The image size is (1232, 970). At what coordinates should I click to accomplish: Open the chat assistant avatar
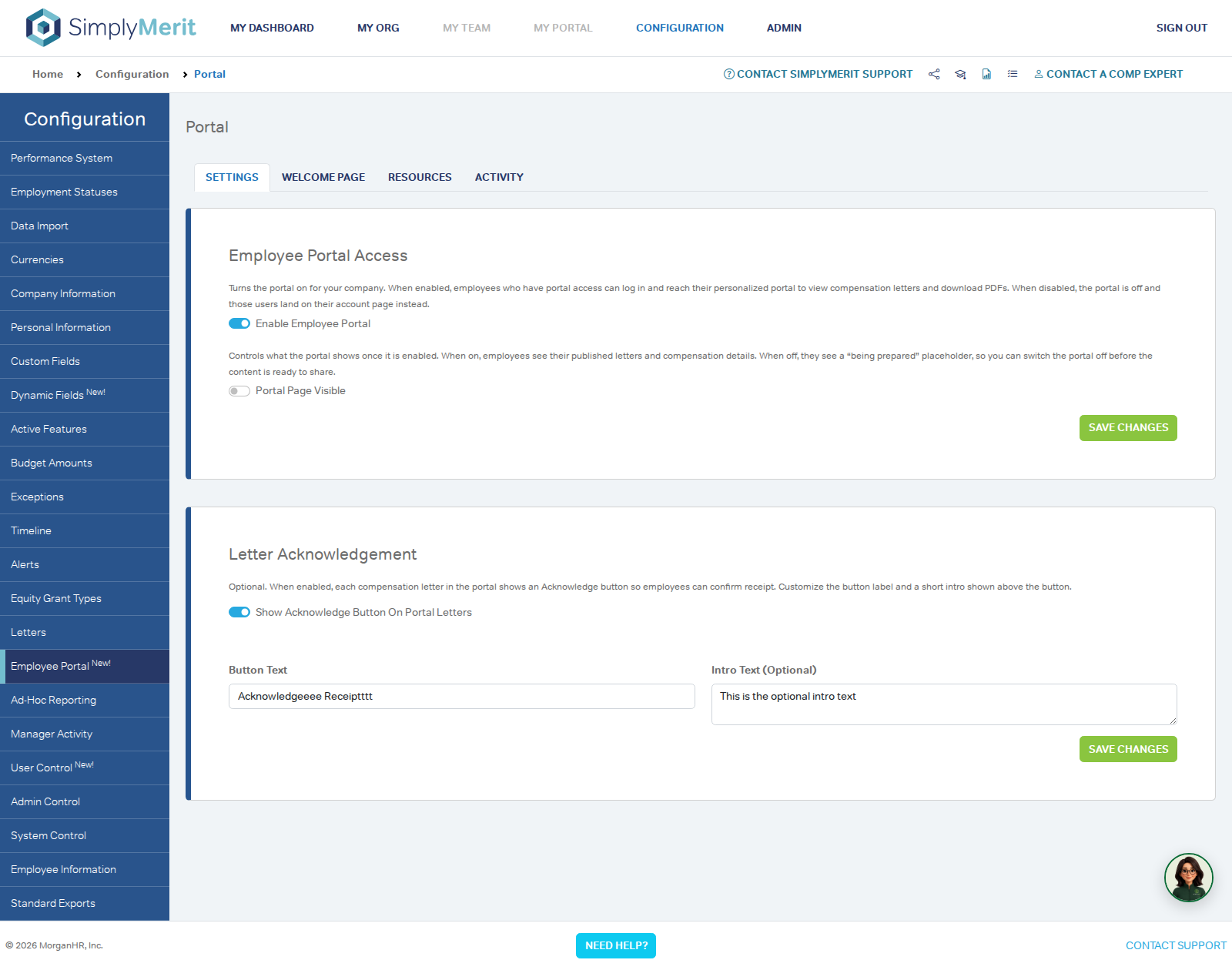point(1188,878)
